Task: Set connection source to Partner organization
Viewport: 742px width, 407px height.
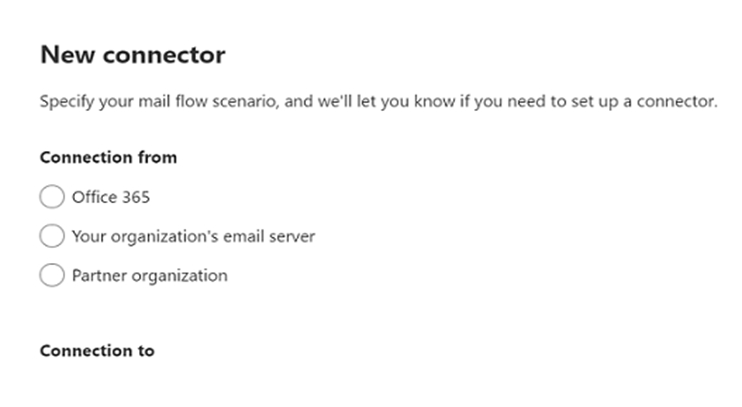Action: (52, 275)
